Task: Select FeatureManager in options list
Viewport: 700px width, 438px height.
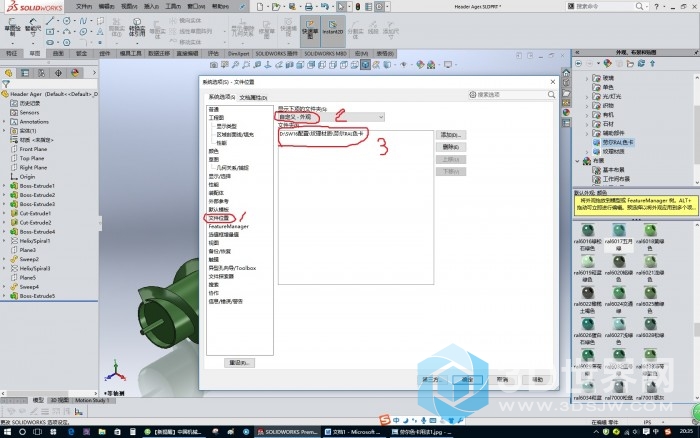Action: 228,226
